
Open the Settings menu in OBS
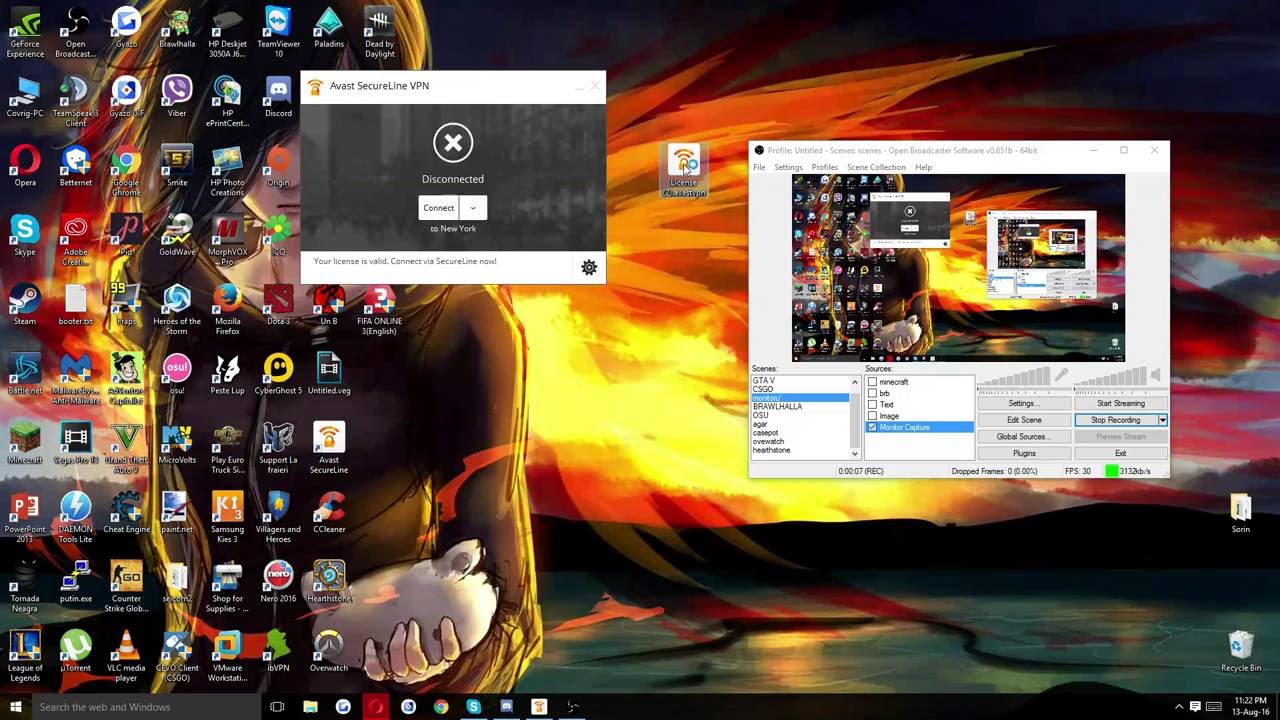click(x=788, y=167)
